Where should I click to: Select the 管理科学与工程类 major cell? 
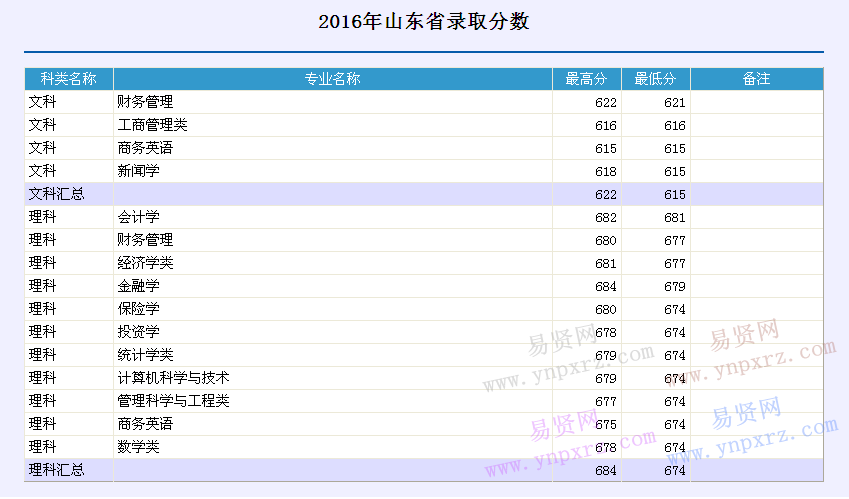[173, 401]
